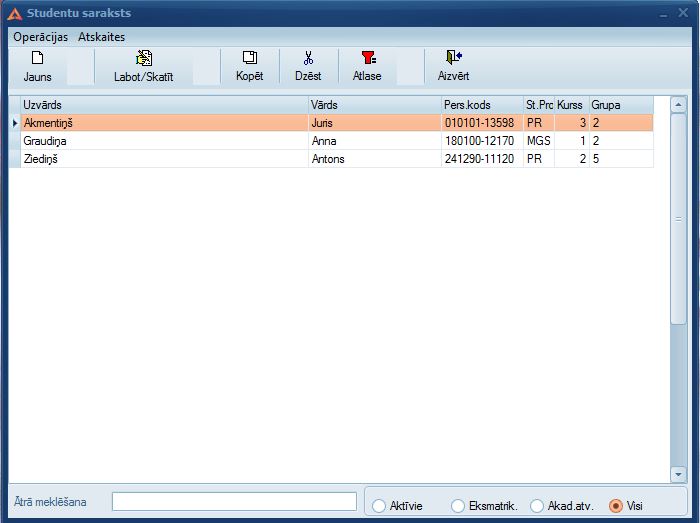The height and width of the screenshot is (523, 700).
Task: Click the Kurss value 1 for Graudiņa
Action: [572, 141]
